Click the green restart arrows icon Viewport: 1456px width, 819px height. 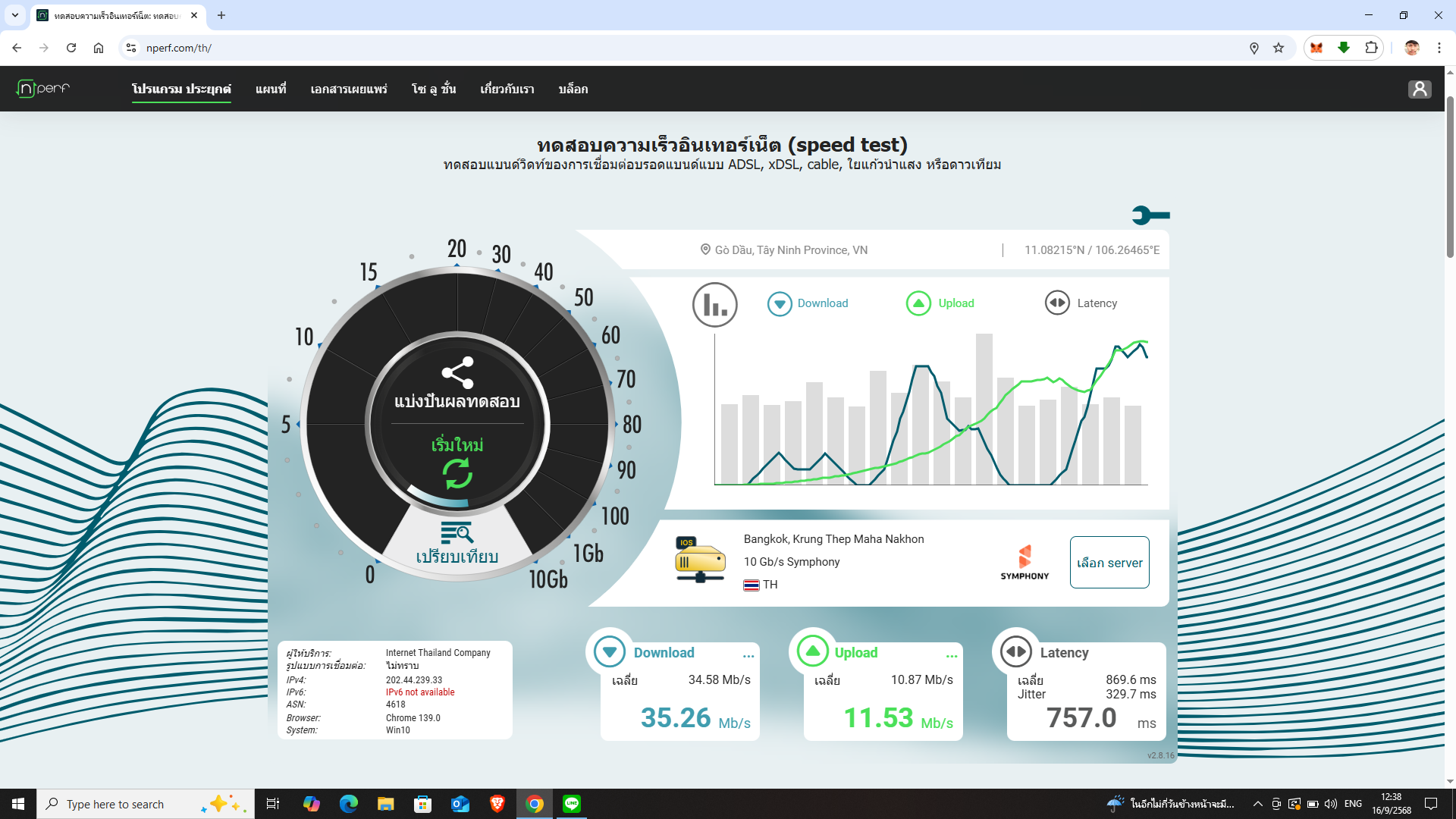tap(457, 473)
